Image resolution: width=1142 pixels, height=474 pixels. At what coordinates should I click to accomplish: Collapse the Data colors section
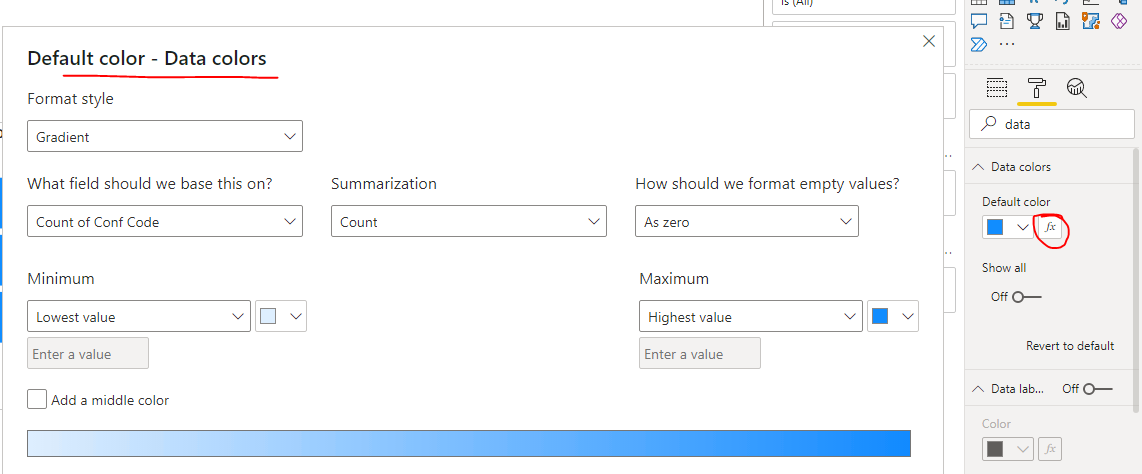[977, 167]
